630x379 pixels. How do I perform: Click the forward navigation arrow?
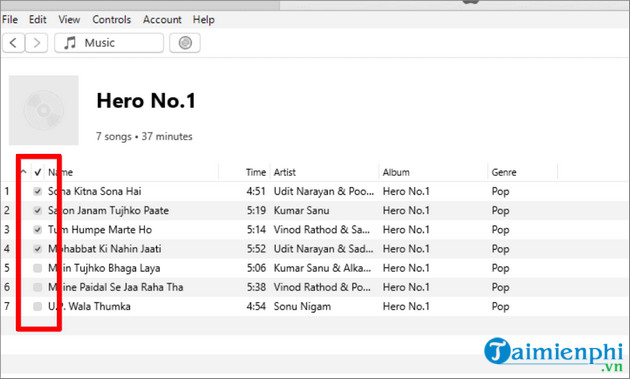pos(37,43)
